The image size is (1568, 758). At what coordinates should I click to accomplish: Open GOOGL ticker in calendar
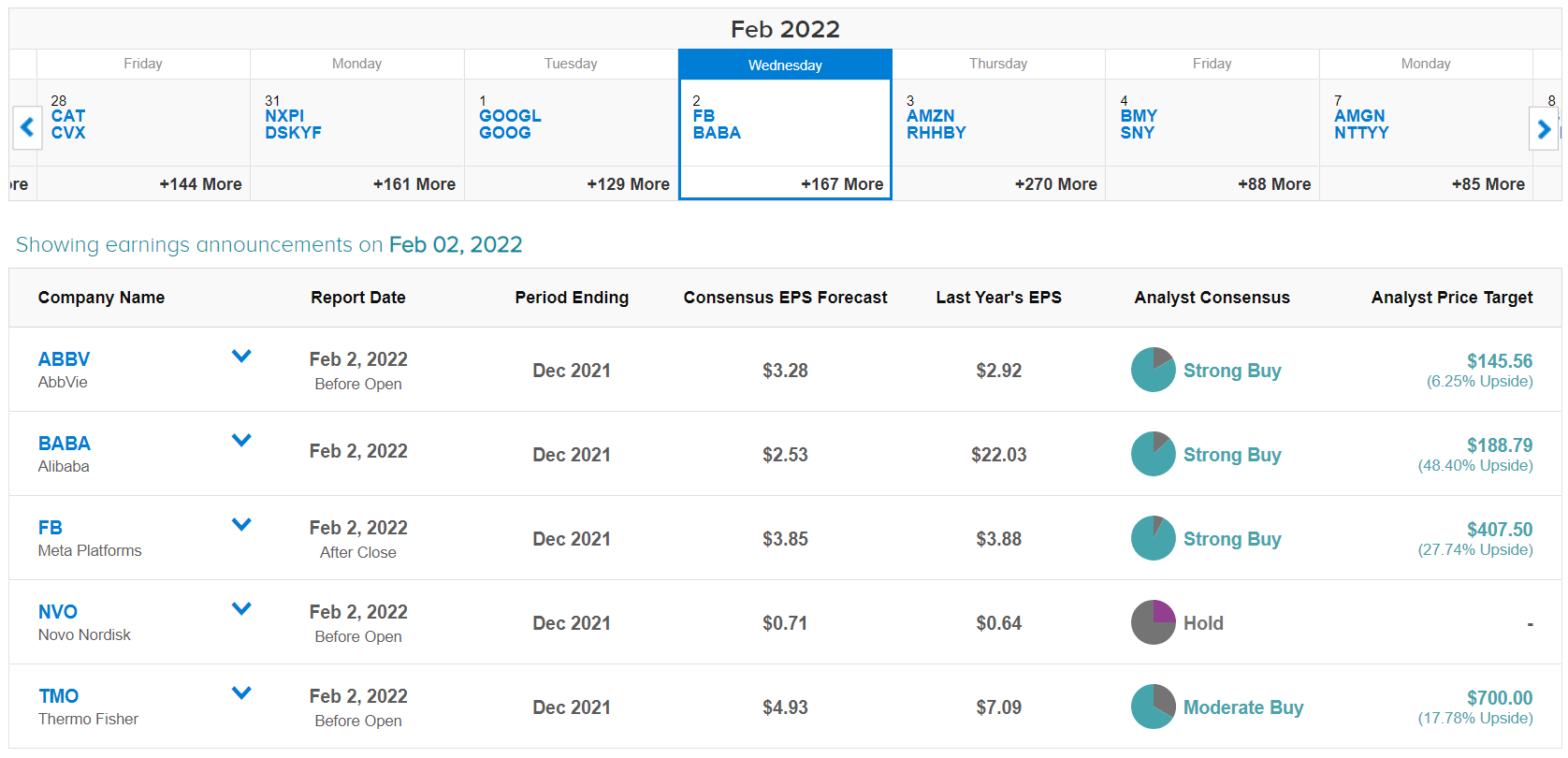(510, 116)
